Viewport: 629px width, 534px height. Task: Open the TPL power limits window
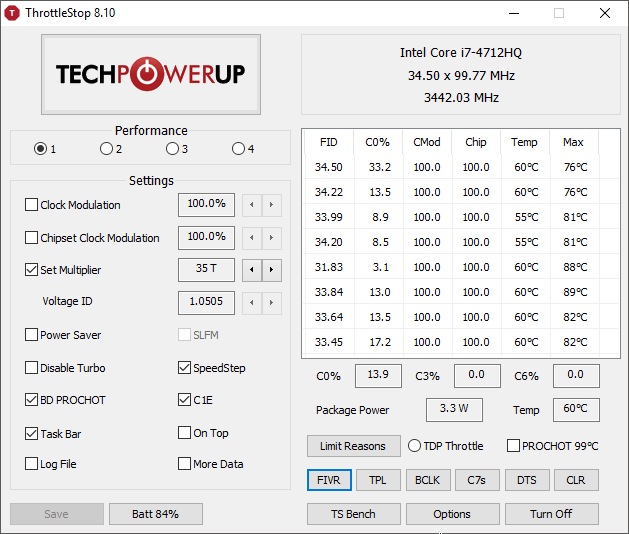[378, 480]
